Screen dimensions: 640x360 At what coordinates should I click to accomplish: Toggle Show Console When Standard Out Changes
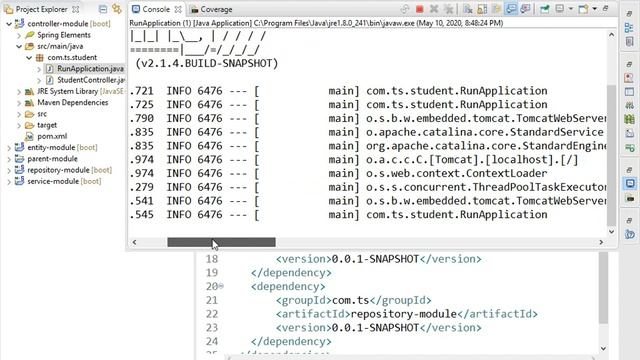pyautogui.click(x=511, y=9)
